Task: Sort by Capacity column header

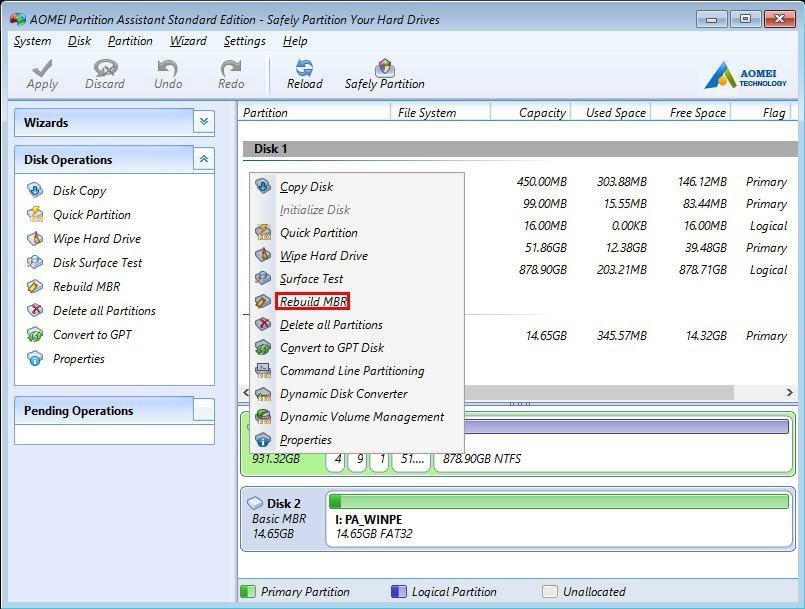Action: tap(542, 113)
